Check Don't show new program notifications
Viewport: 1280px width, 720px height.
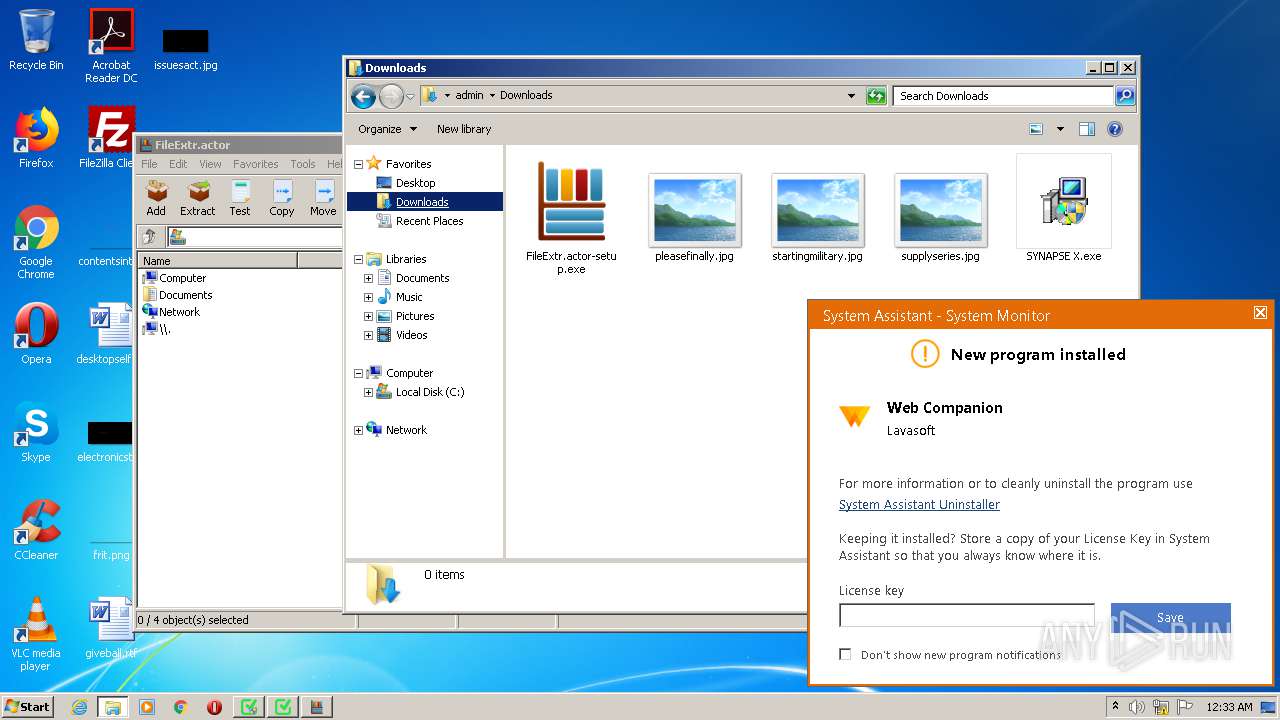(x=845, y=654)
